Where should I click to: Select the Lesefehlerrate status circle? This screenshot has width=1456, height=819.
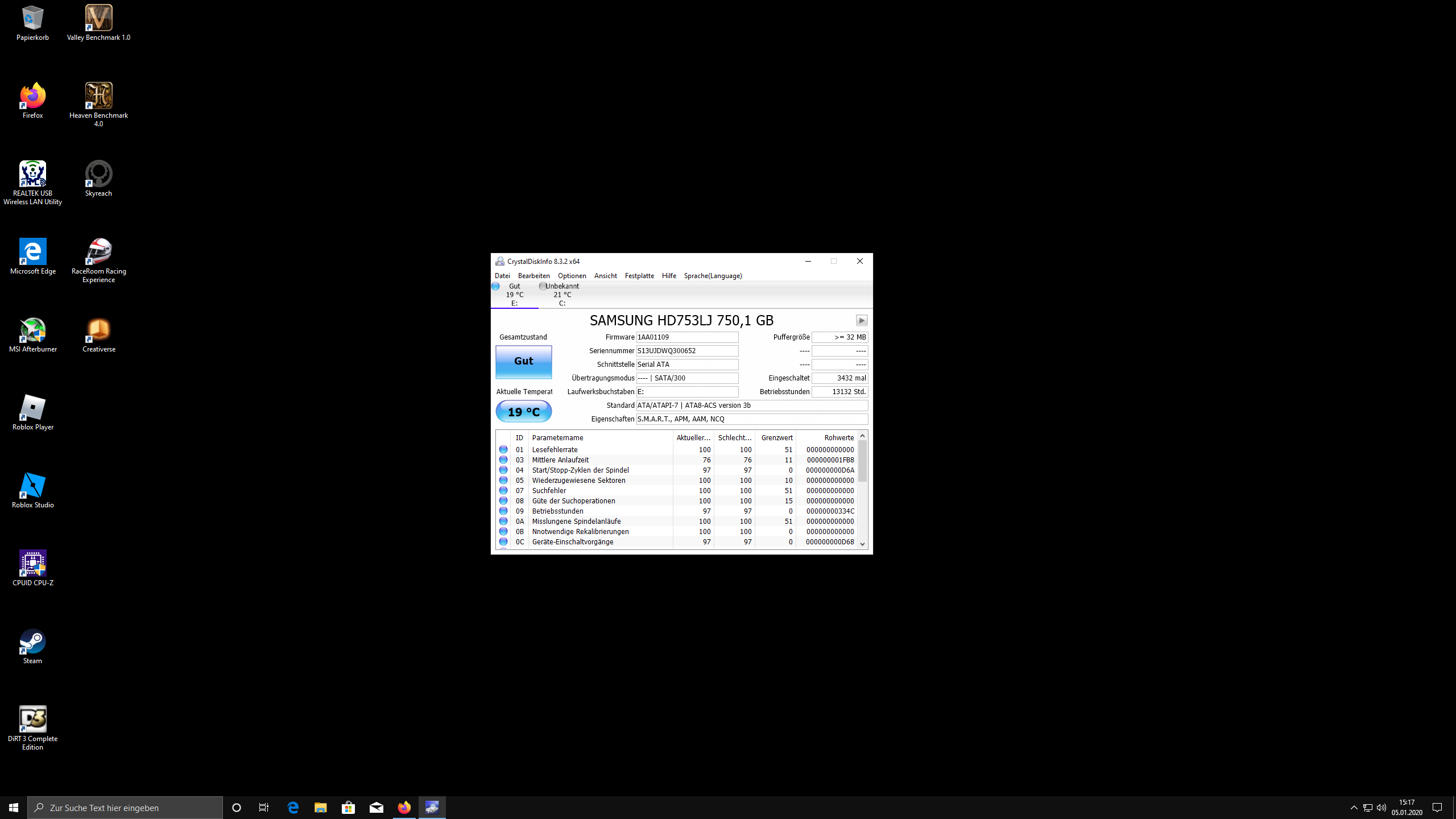(503, 449)
